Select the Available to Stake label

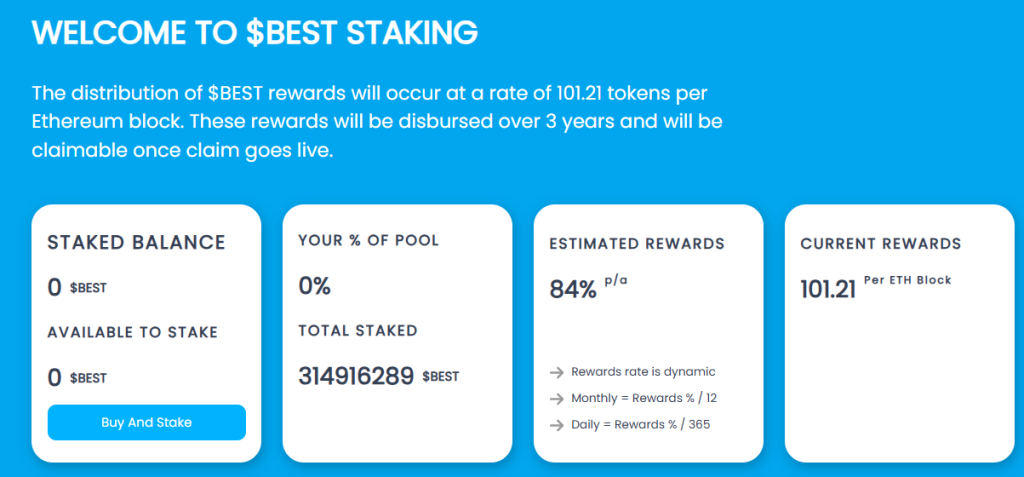point(132,332)
